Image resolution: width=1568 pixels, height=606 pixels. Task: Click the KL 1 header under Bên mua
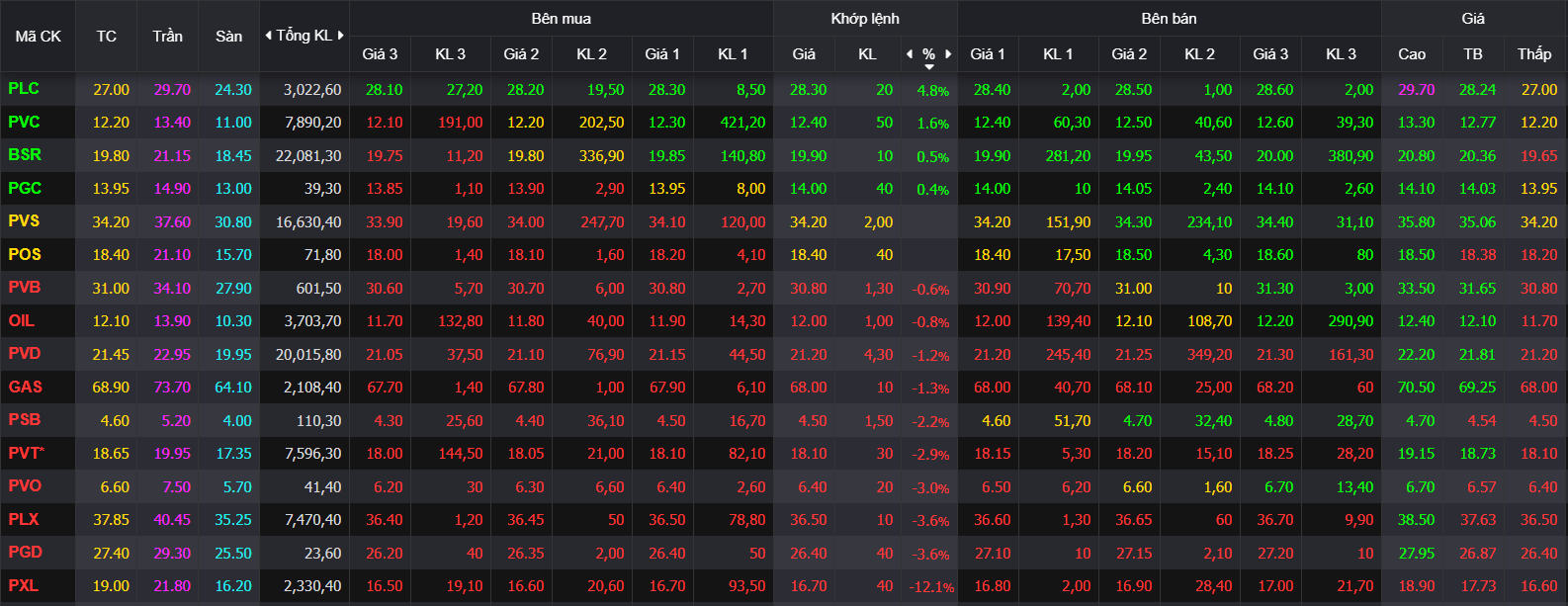733,54
